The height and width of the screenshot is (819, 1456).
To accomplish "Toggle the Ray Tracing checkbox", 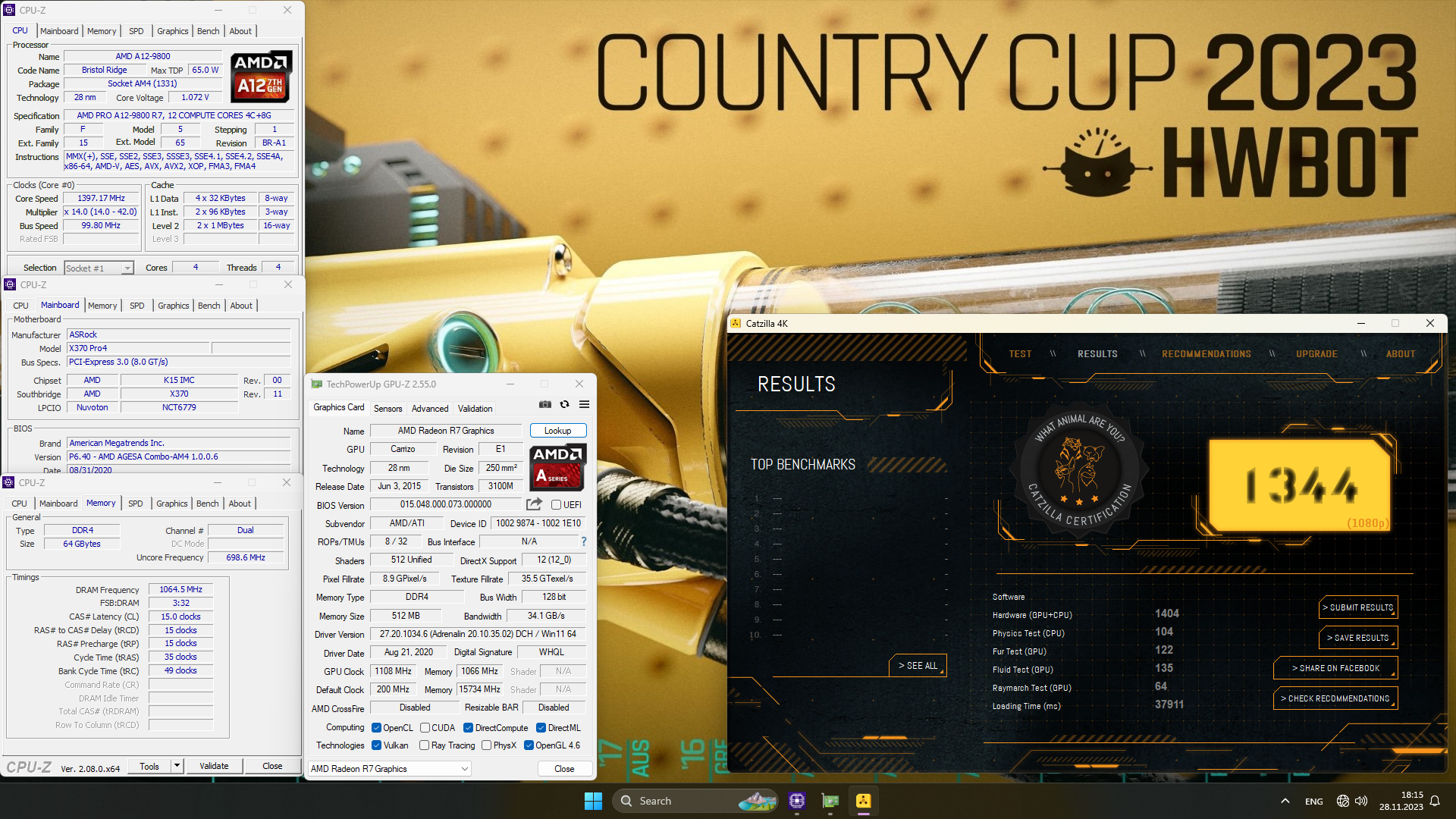I will (x=424, y=745).
